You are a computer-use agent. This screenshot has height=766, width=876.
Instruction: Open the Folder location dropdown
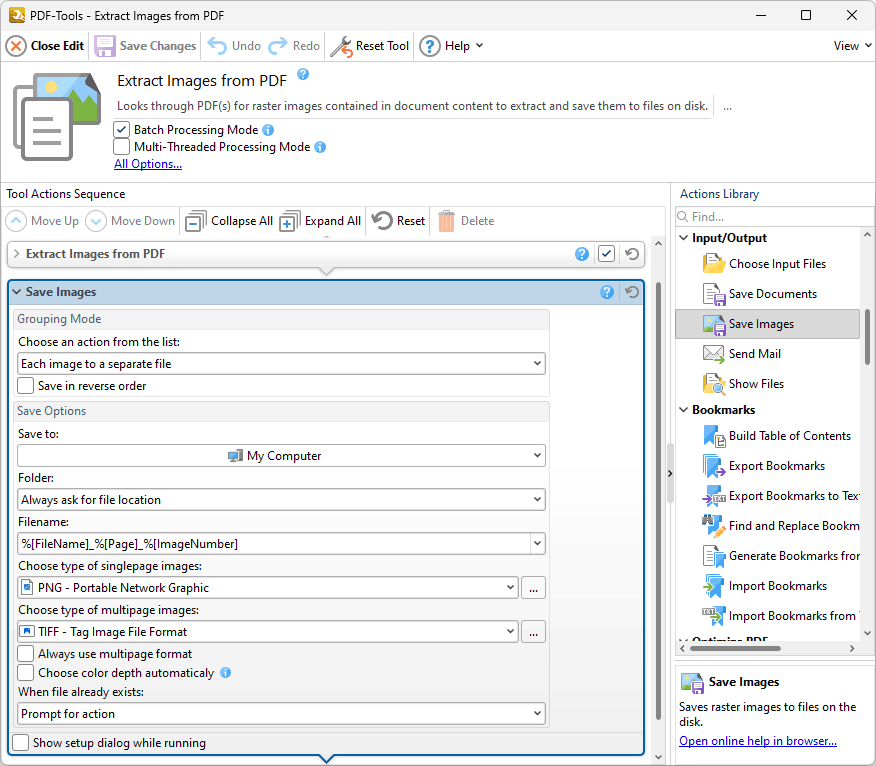(x=281, y=499)
